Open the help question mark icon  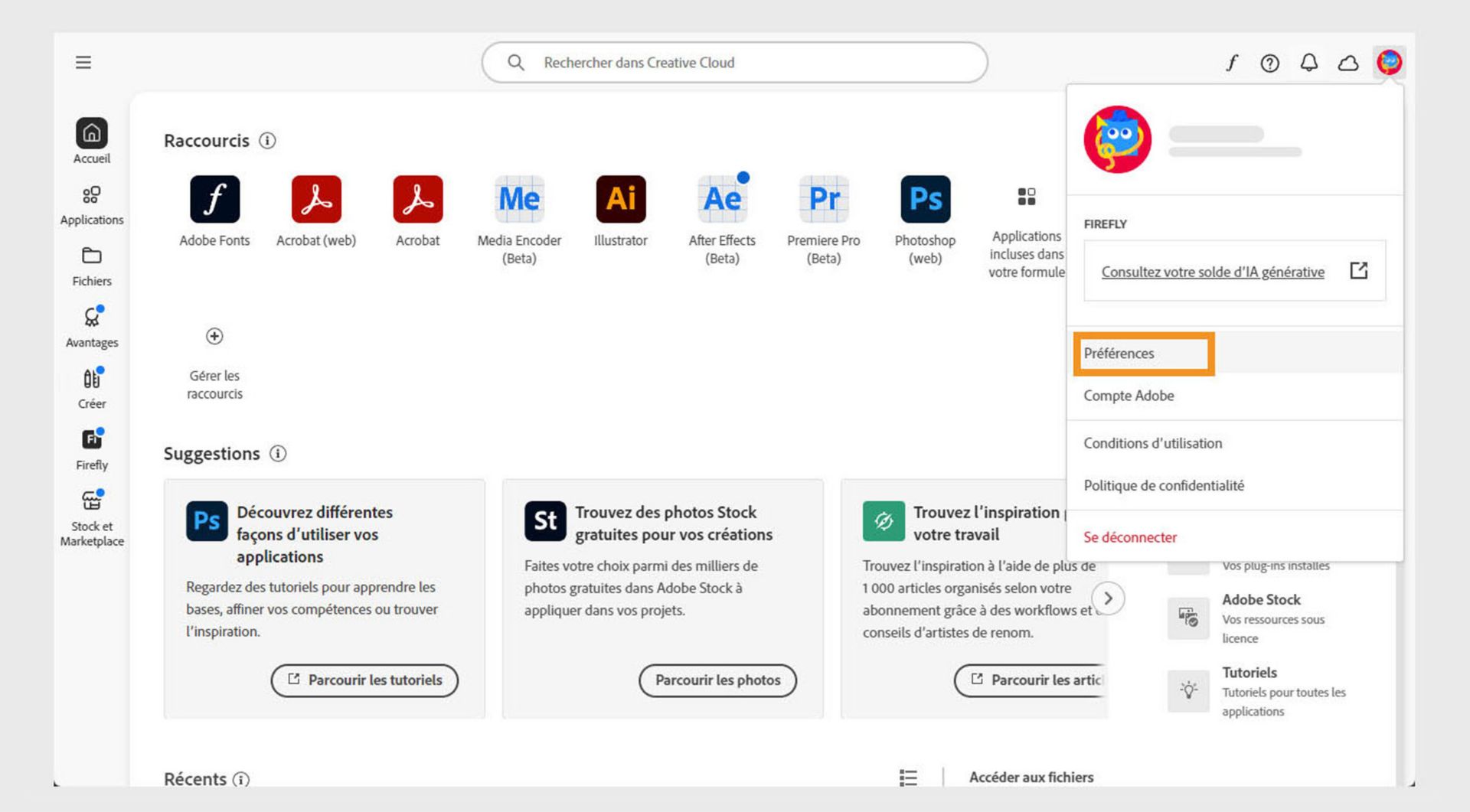(1270, 63)
